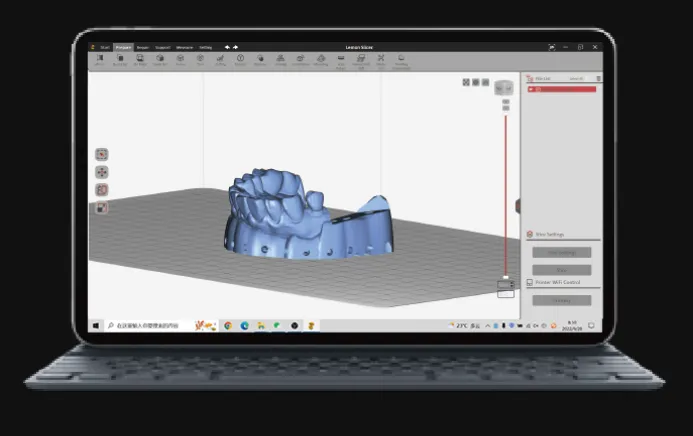Image resolution: width=693 pixels, height=436 pixels.
Task: Click the view orientation cube
Action: (504, 88)
